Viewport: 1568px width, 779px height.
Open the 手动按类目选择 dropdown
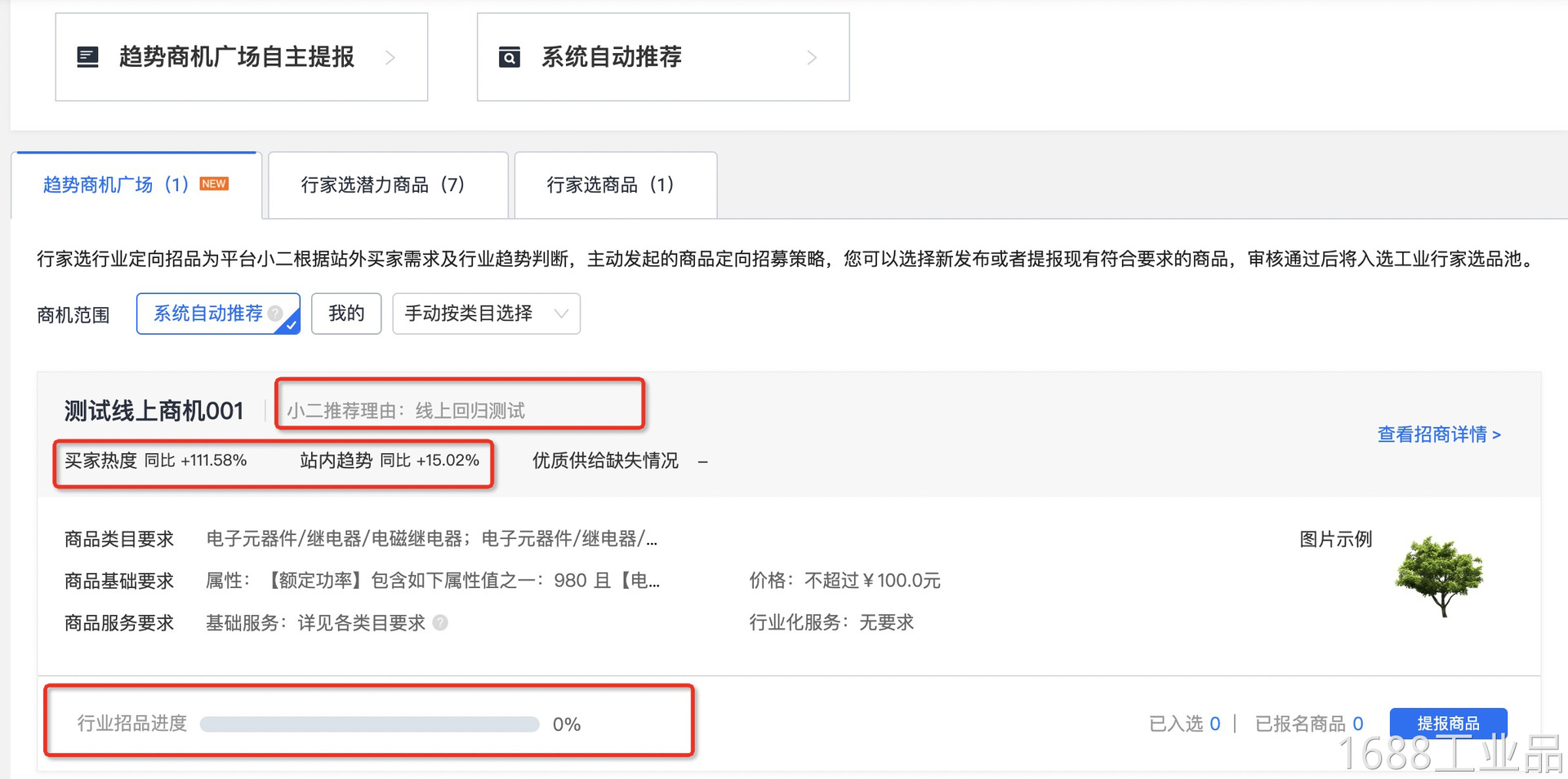point(486,314)
